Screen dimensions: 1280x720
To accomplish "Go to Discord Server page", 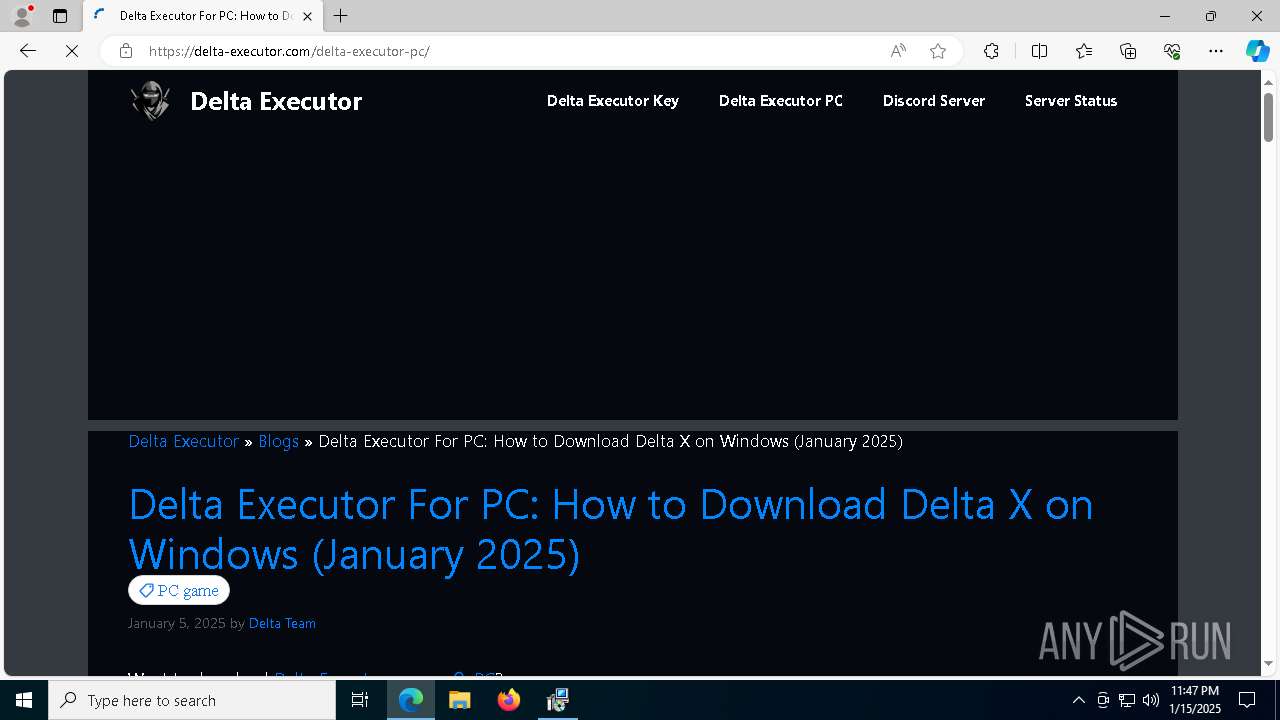I will click(x=934, y=101).
